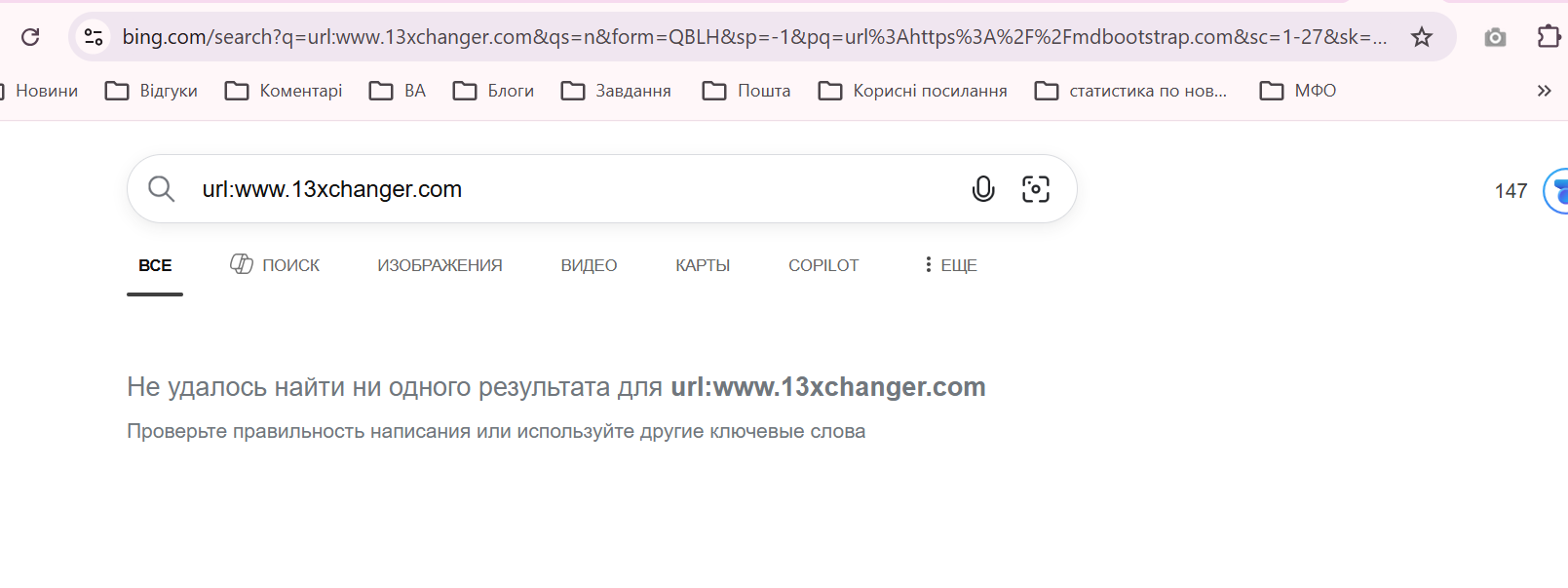Expand the ЕЩЕ more menu
The image size is (1568, 588).
[950, 265]
